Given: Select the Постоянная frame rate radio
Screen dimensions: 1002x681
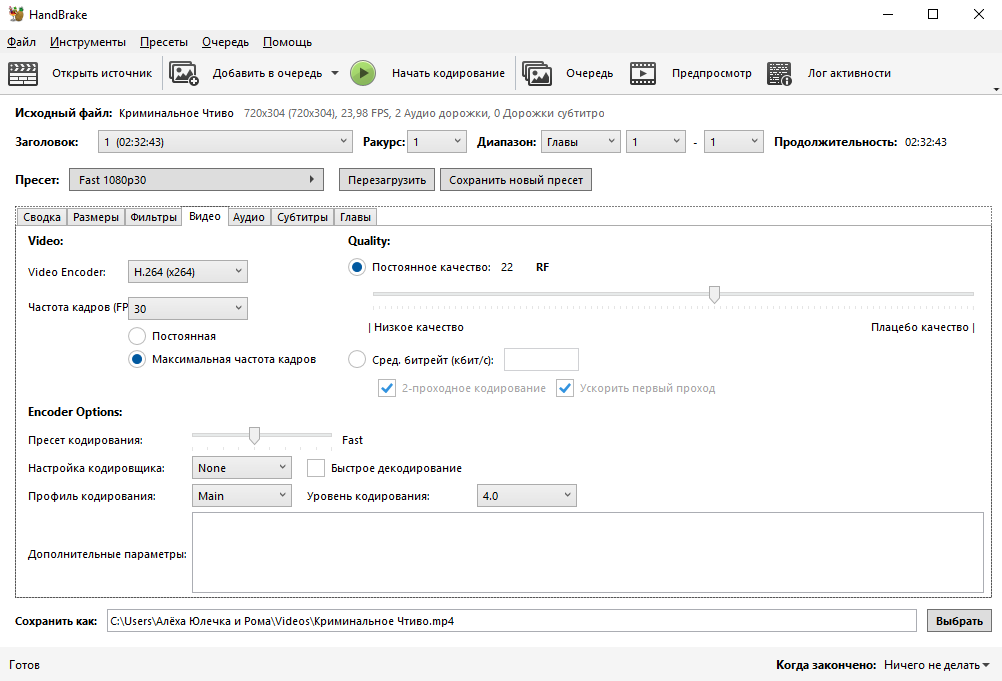Looking at the screenshot, I should pyautogui.click(x=137, y=336).
